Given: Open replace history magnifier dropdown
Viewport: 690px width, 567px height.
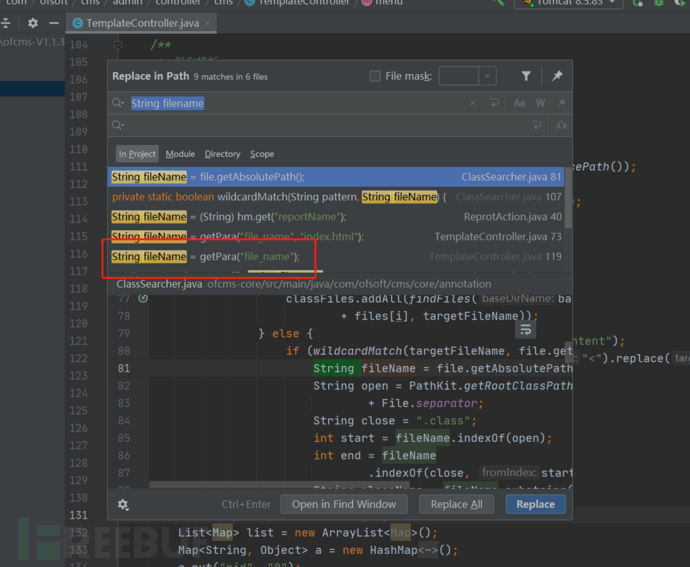Looking at the screenshot, I should click(x=118, y=126).
